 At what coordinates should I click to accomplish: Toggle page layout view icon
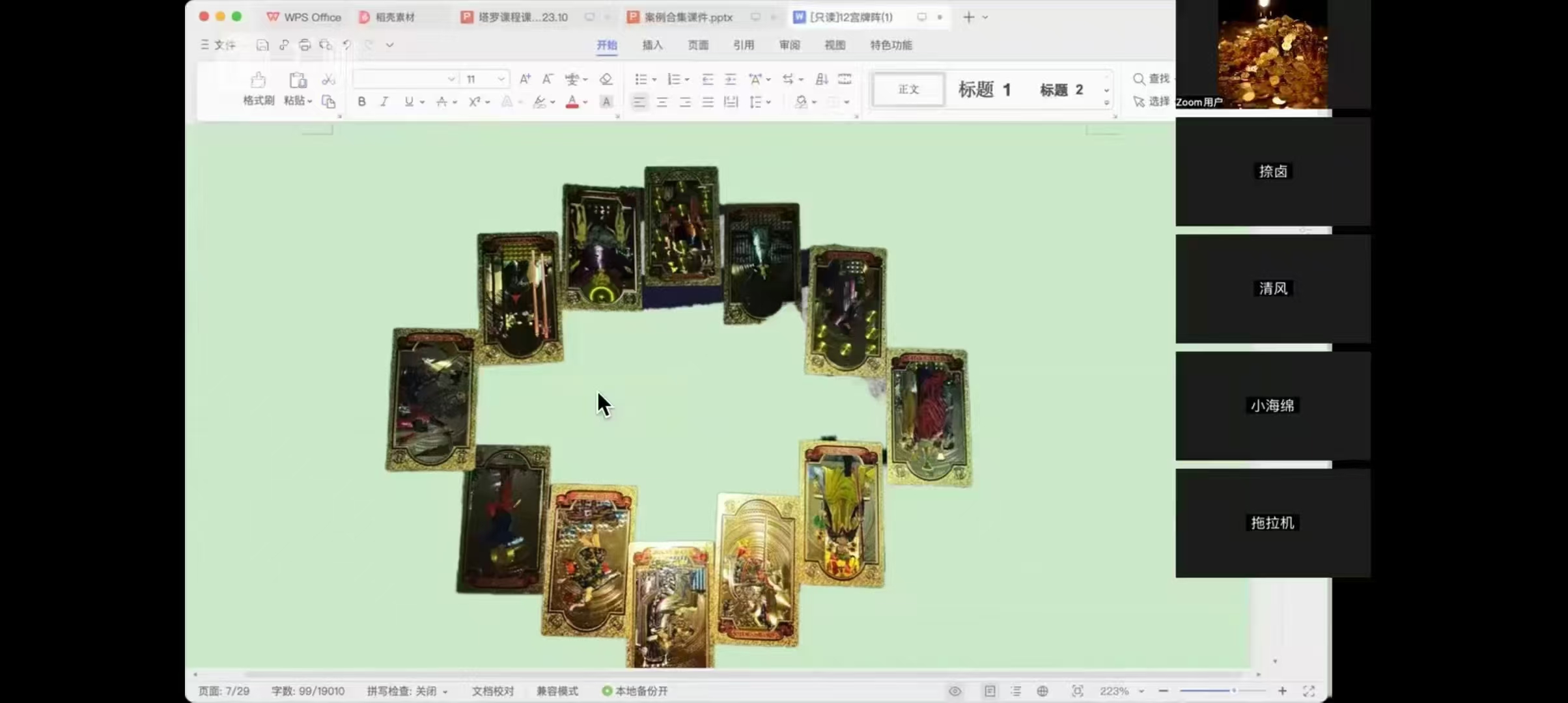pos(990,691)
